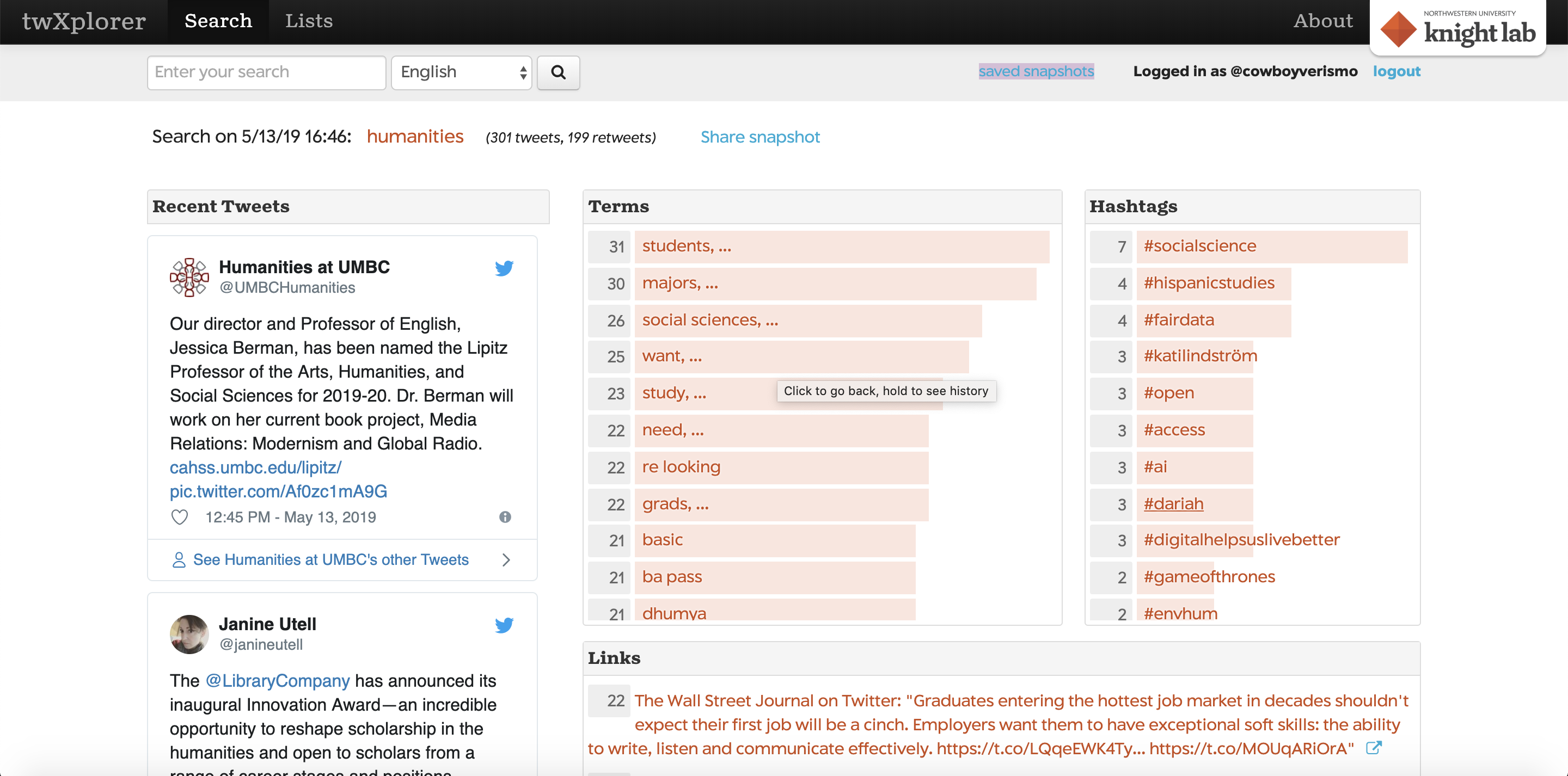This screenshot has width=1568, height=776.
Task: Click the person icon beside See other Tweets
Action: click(x=179, y=560)
